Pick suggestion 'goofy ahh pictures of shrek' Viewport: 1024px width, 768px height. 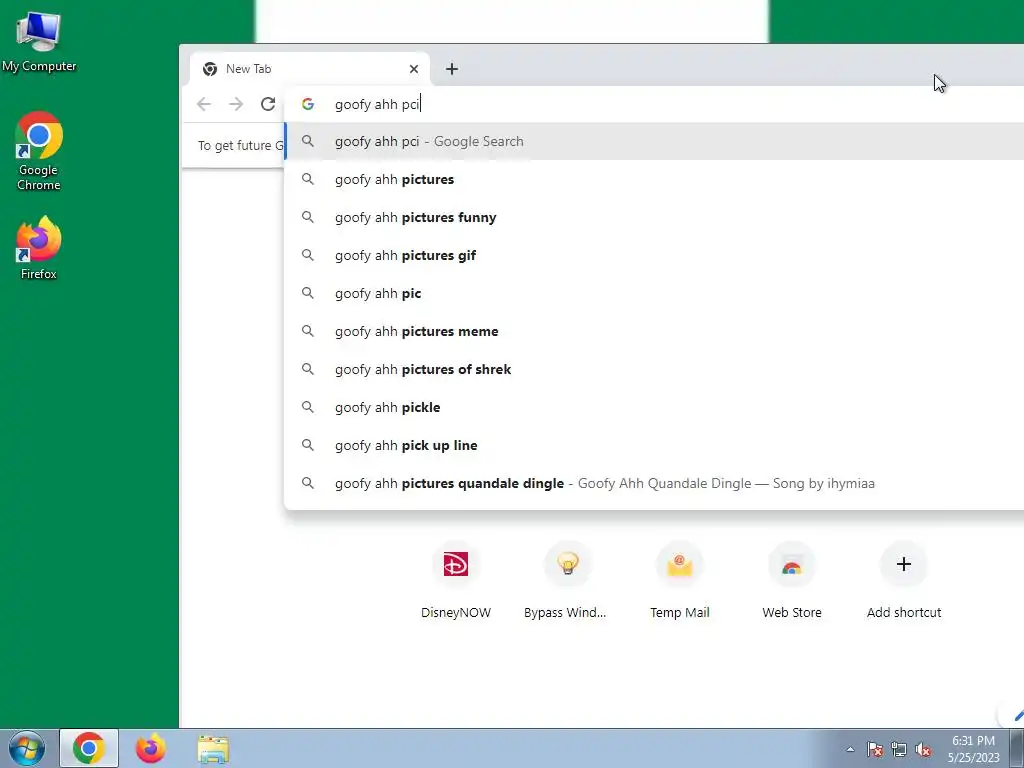[x=654, y=369]
